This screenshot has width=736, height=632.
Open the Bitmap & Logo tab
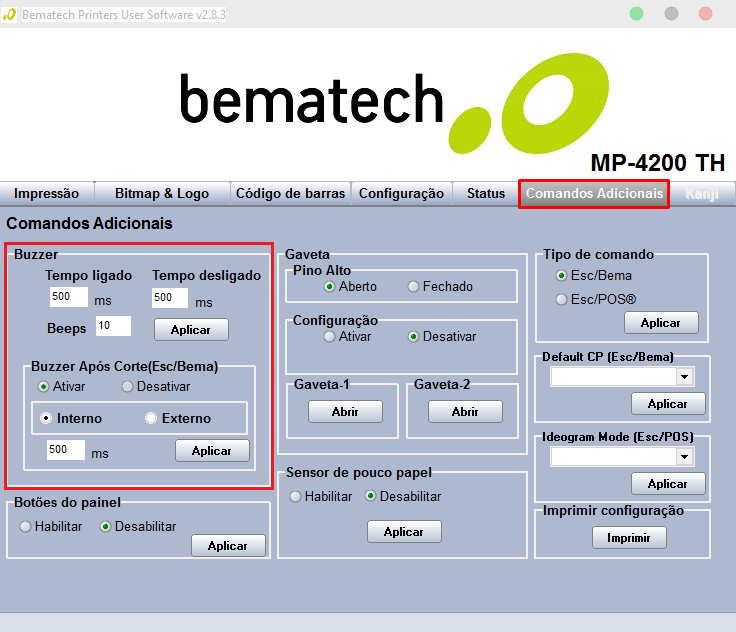[x=162, y=194]
